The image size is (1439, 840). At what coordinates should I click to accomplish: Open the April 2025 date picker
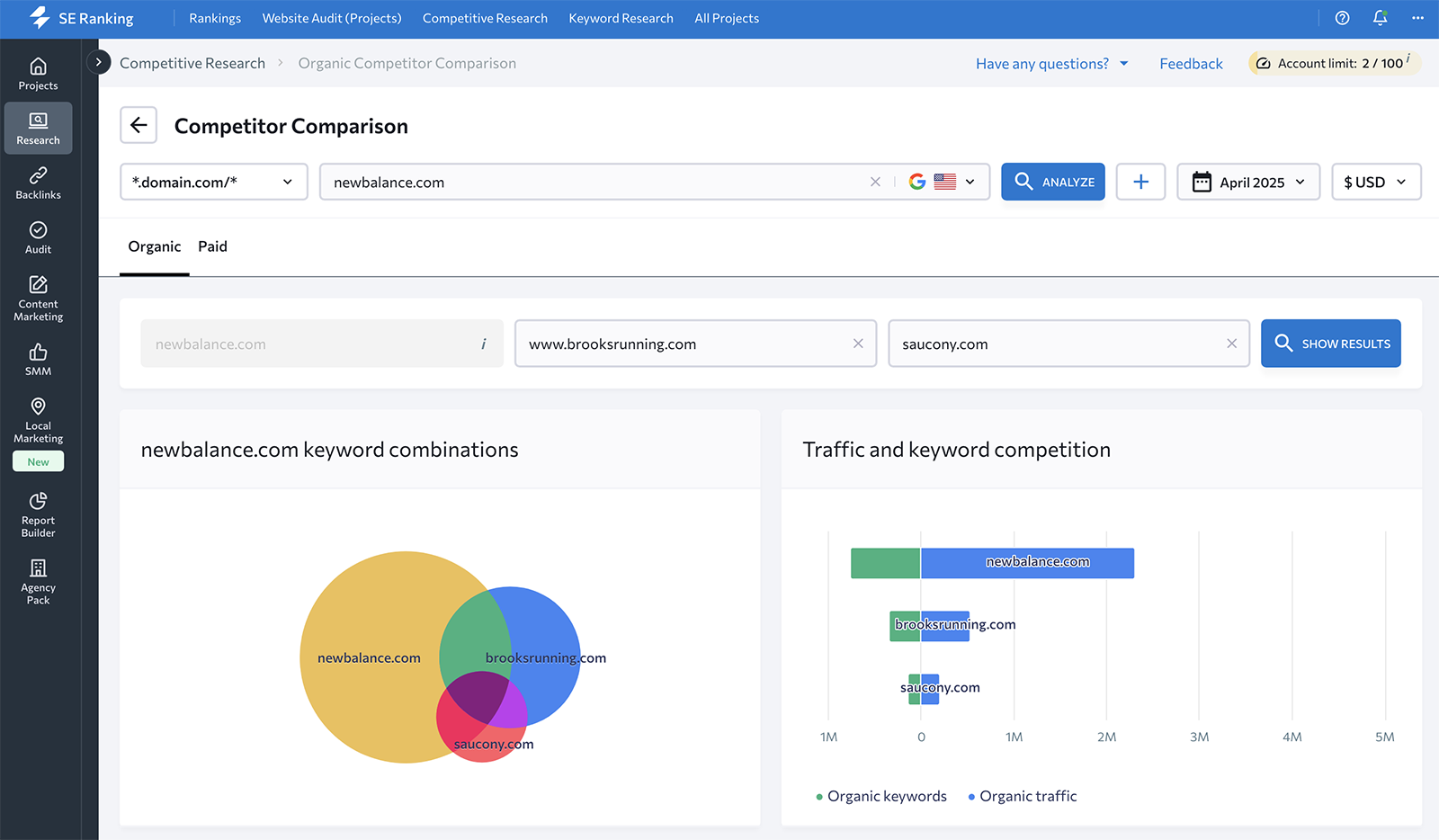tap(1248, 182)
